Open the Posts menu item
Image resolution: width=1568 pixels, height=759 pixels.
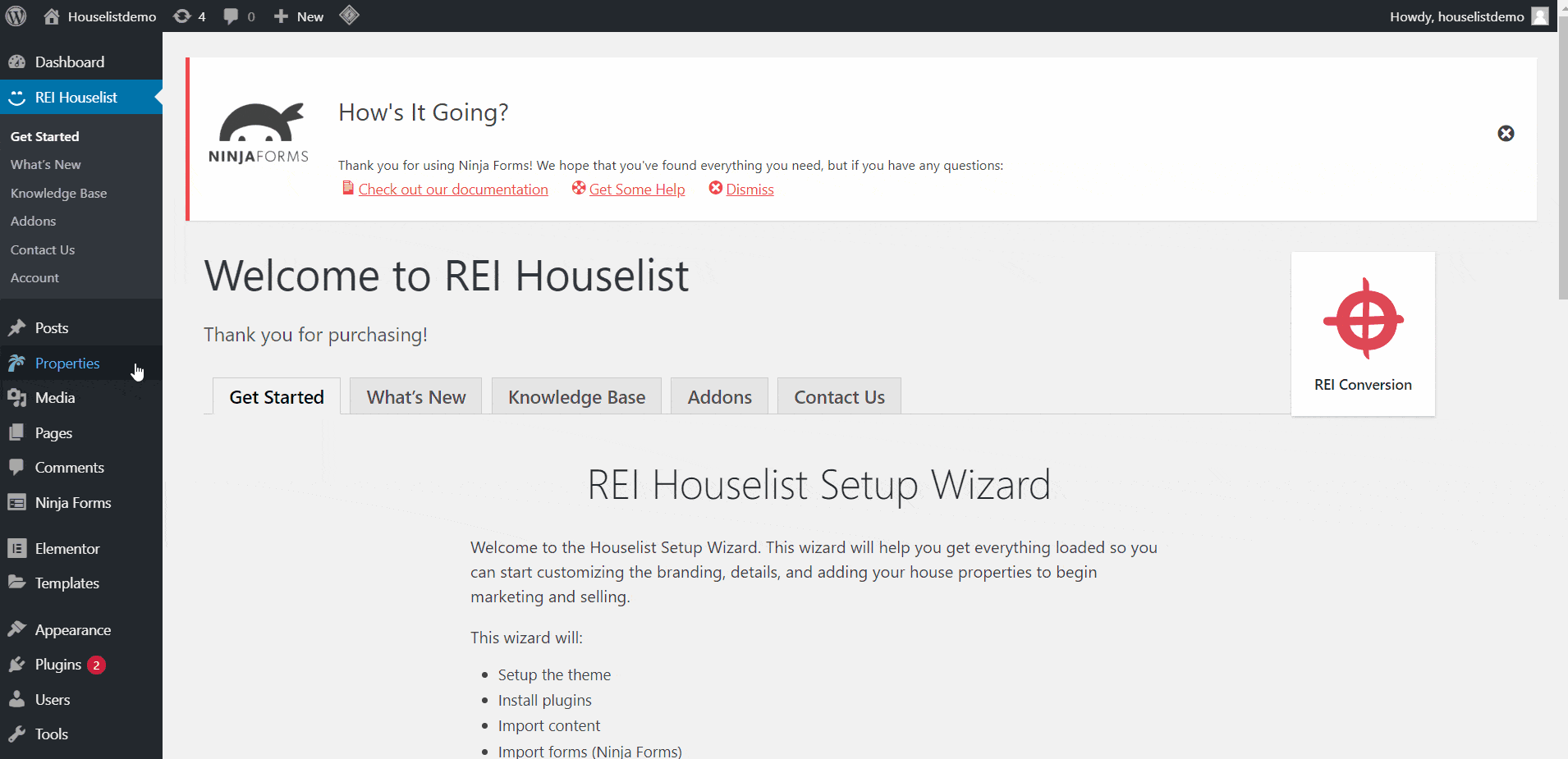tap(81, 328)
